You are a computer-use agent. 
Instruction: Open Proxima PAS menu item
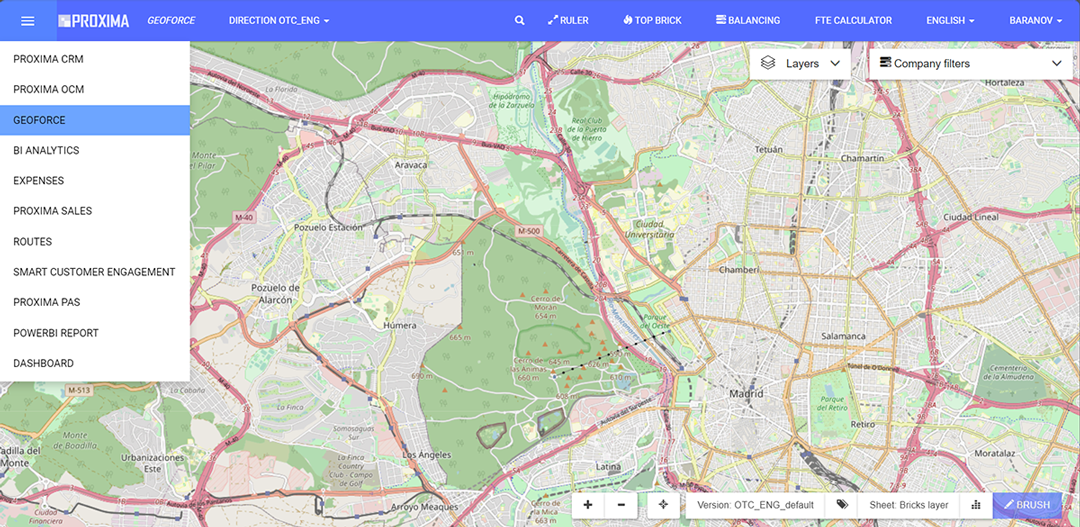[95, 302]
